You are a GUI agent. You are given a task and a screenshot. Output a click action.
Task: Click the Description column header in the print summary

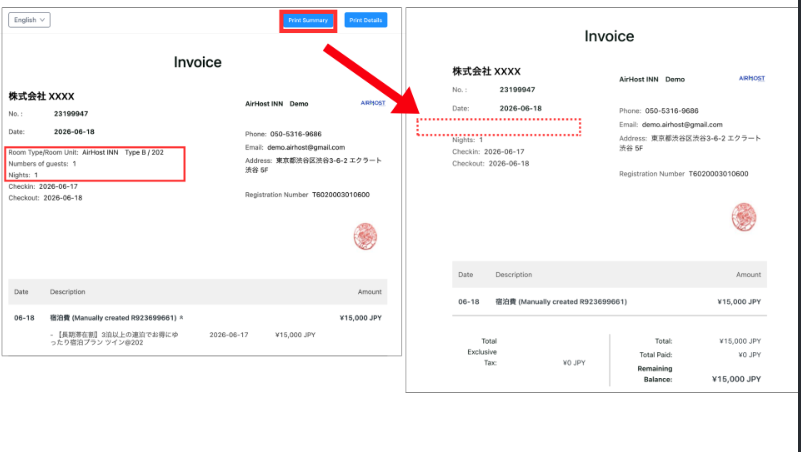(513, 275)
